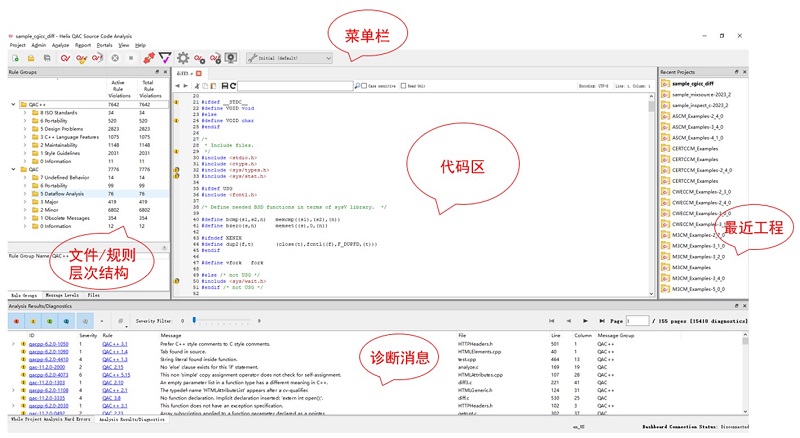800x438 pixels.
Task: Run the first red QAC analyze icon
Action: (65, 58)
